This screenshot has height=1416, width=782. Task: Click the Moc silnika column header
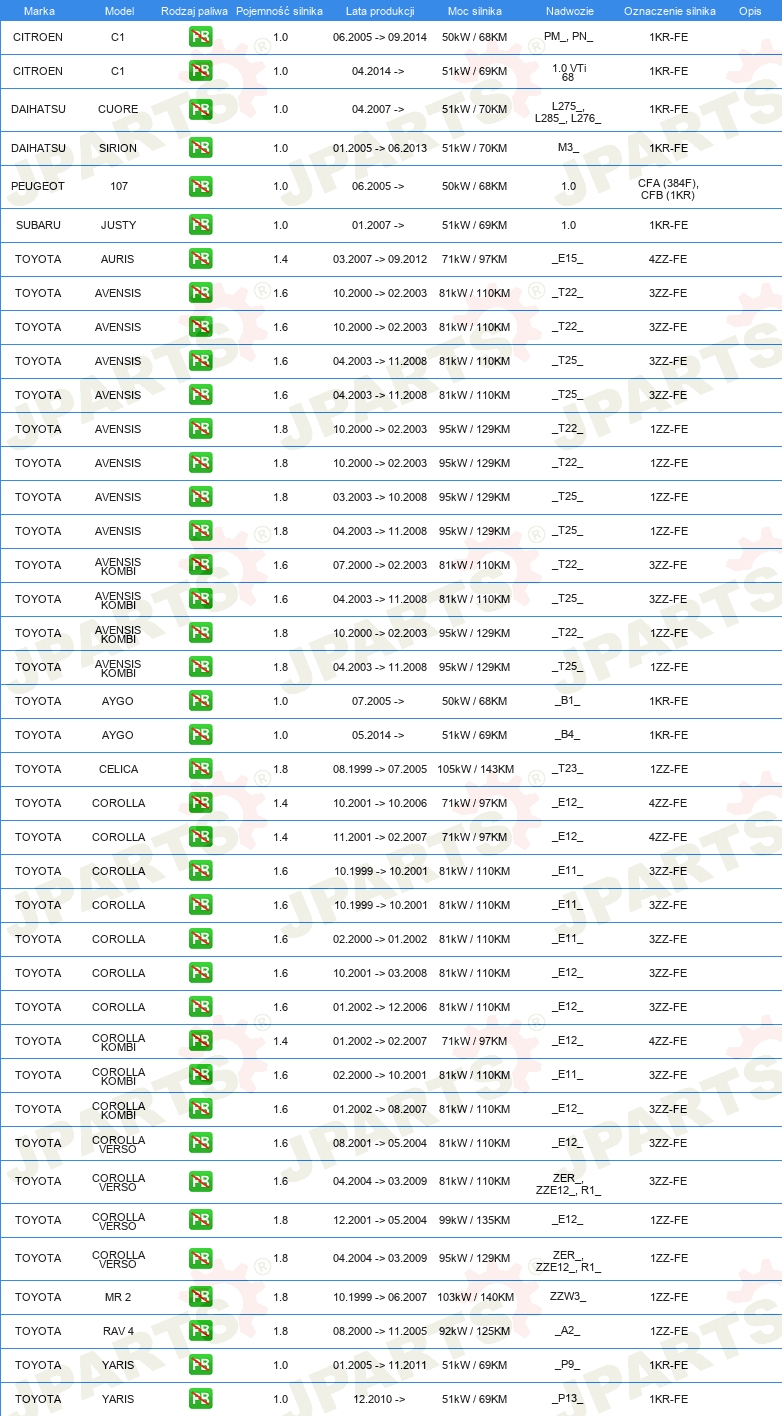(x=475, y=11)
